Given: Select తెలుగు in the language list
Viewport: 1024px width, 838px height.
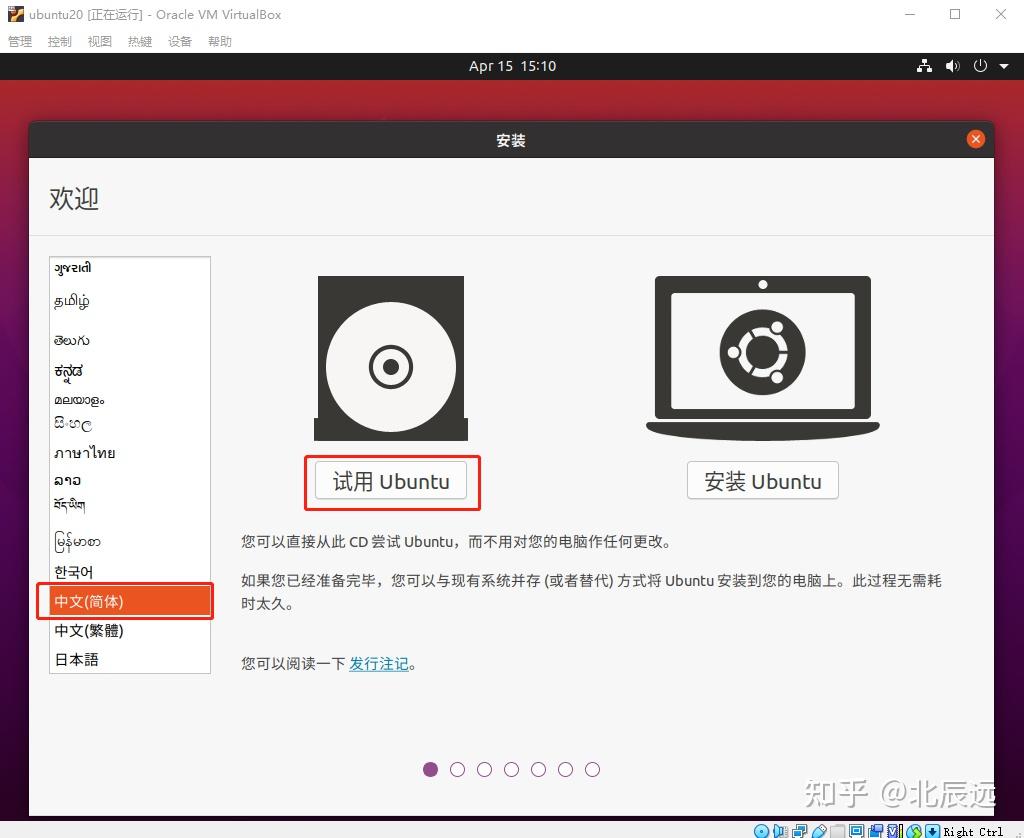Looking at the screenshot, I should (x=130, y=340).
